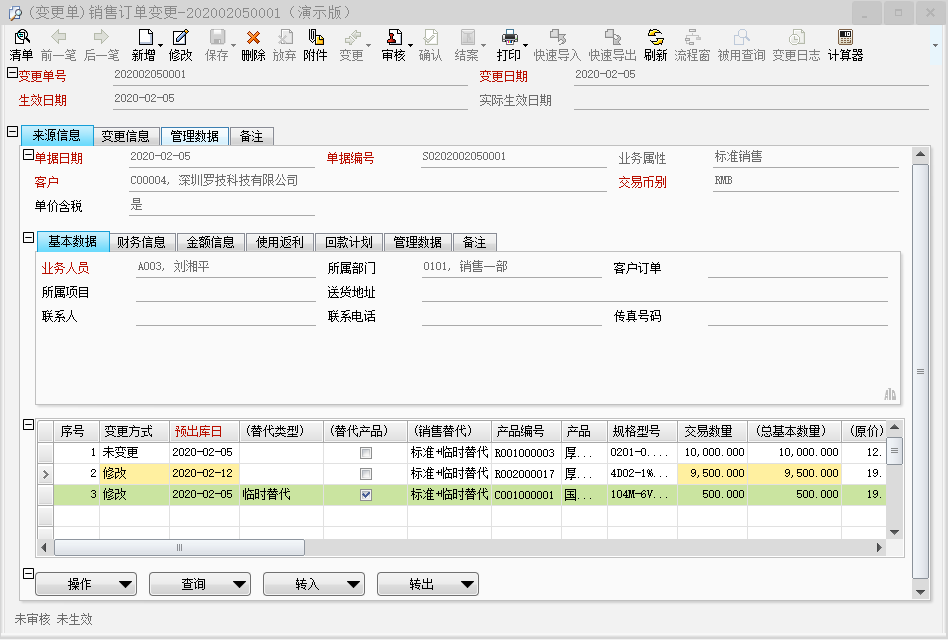Image resolution: width=948 pixels, height=640 pixels.
Task: Toggle 替代产品 checkbox in row 2
Action: pyautogui.click(x=366, y=474)
